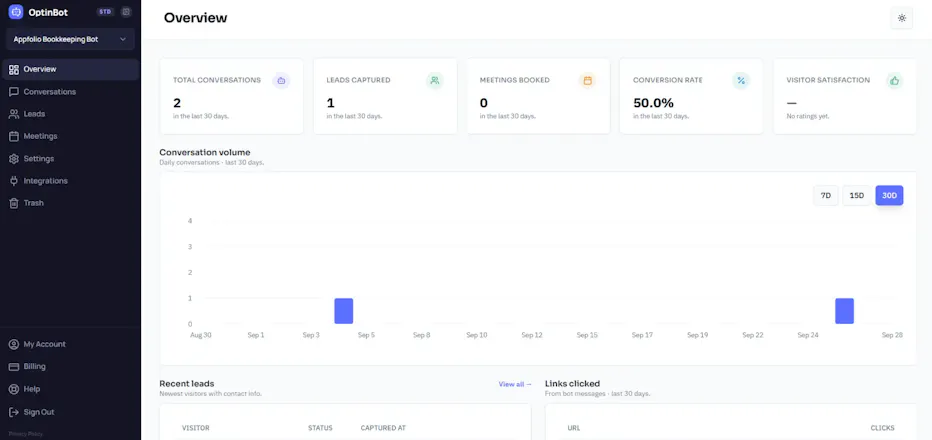Click the Overview grid icon in sidebar
The height and width of the screenshot is (440, 932).
(x=14, y=70)
